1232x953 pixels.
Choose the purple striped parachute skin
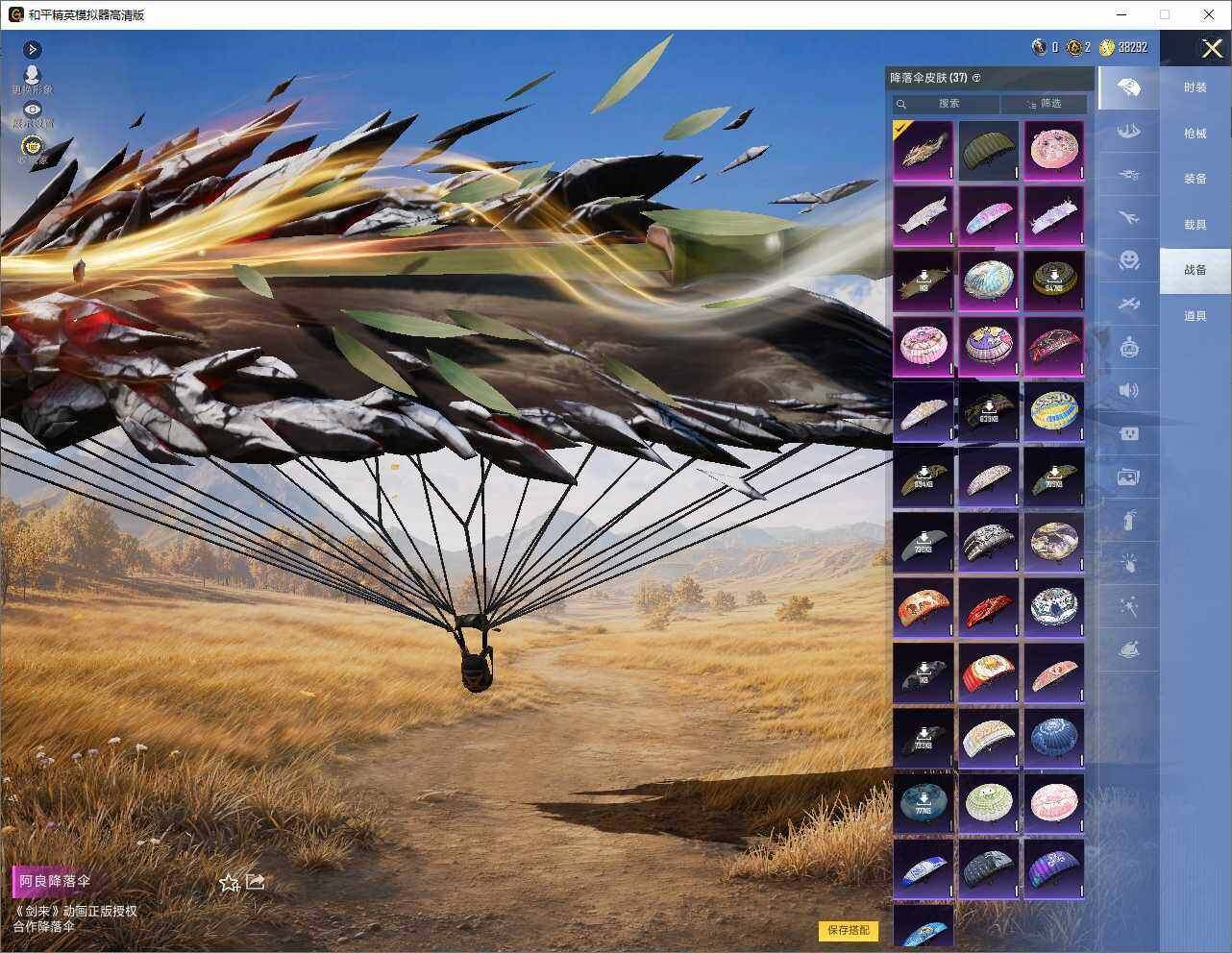[x=1054, y=868]
